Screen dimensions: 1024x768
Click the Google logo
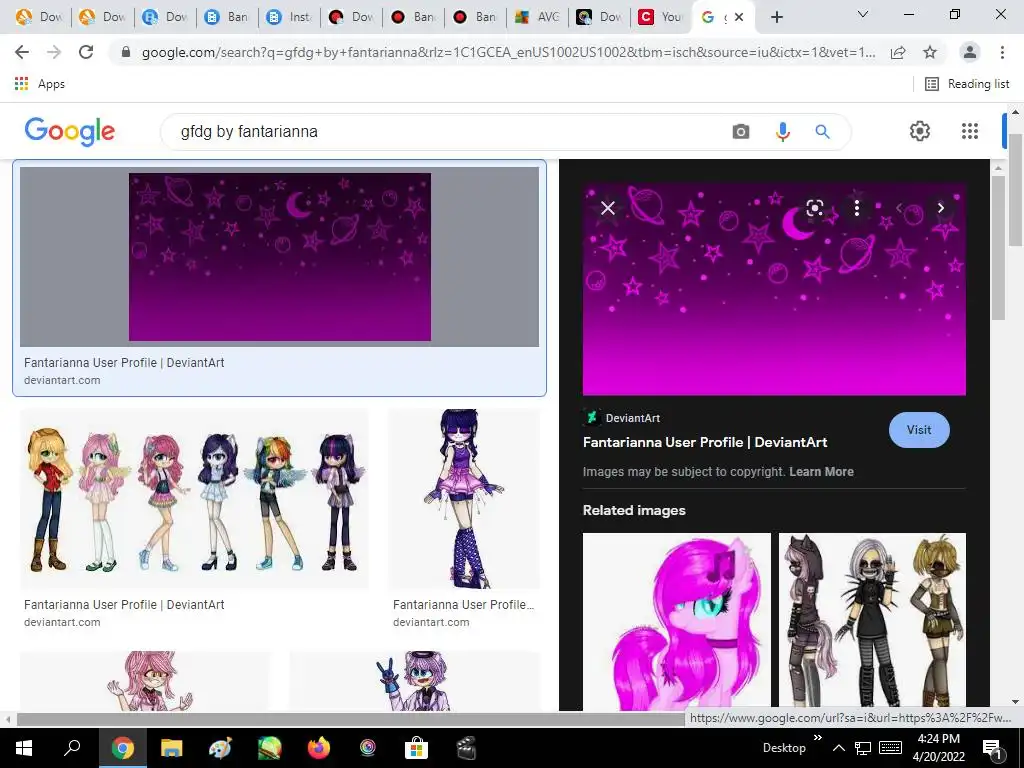click(x=70, y=132)
